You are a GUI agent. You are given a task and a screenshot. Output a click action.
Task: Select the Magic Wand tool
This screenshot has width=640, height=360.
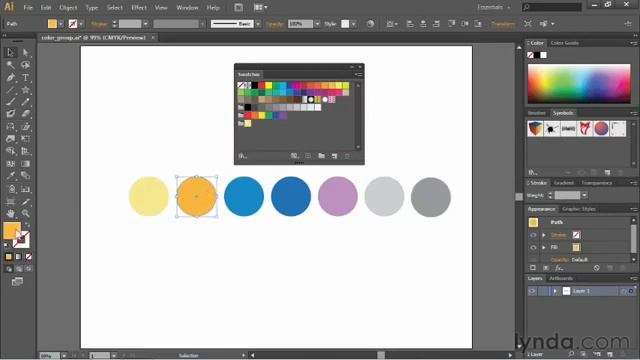tap(11, 65)
